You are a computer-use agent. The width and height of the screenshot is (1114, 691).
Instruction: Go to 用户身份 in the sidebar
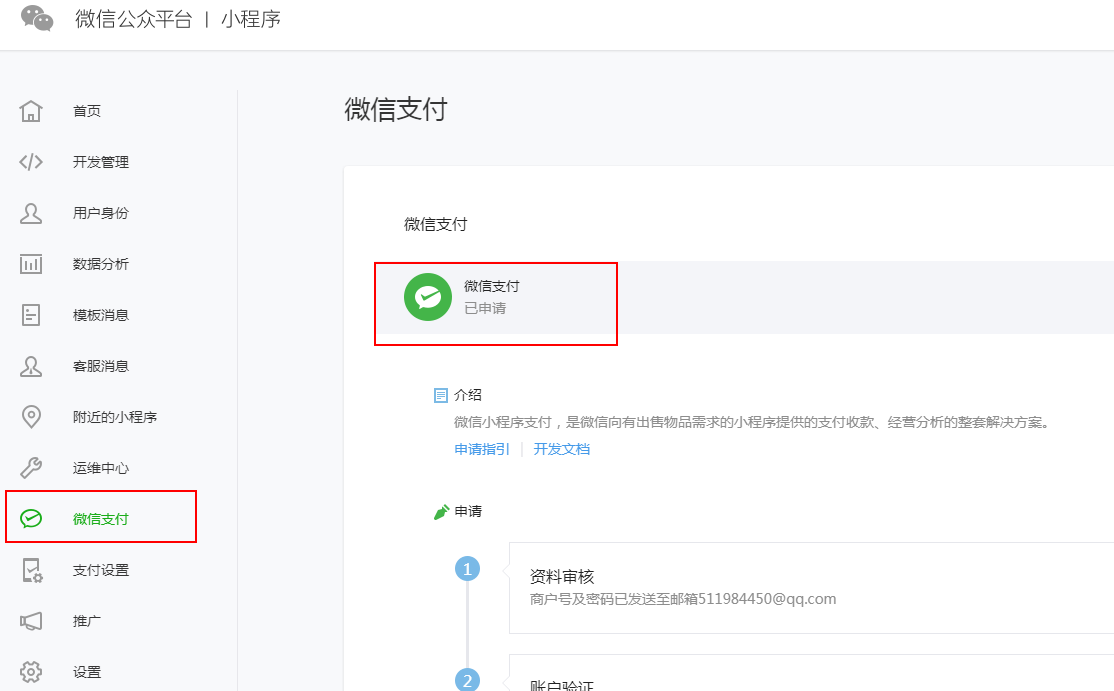point(101,213)
